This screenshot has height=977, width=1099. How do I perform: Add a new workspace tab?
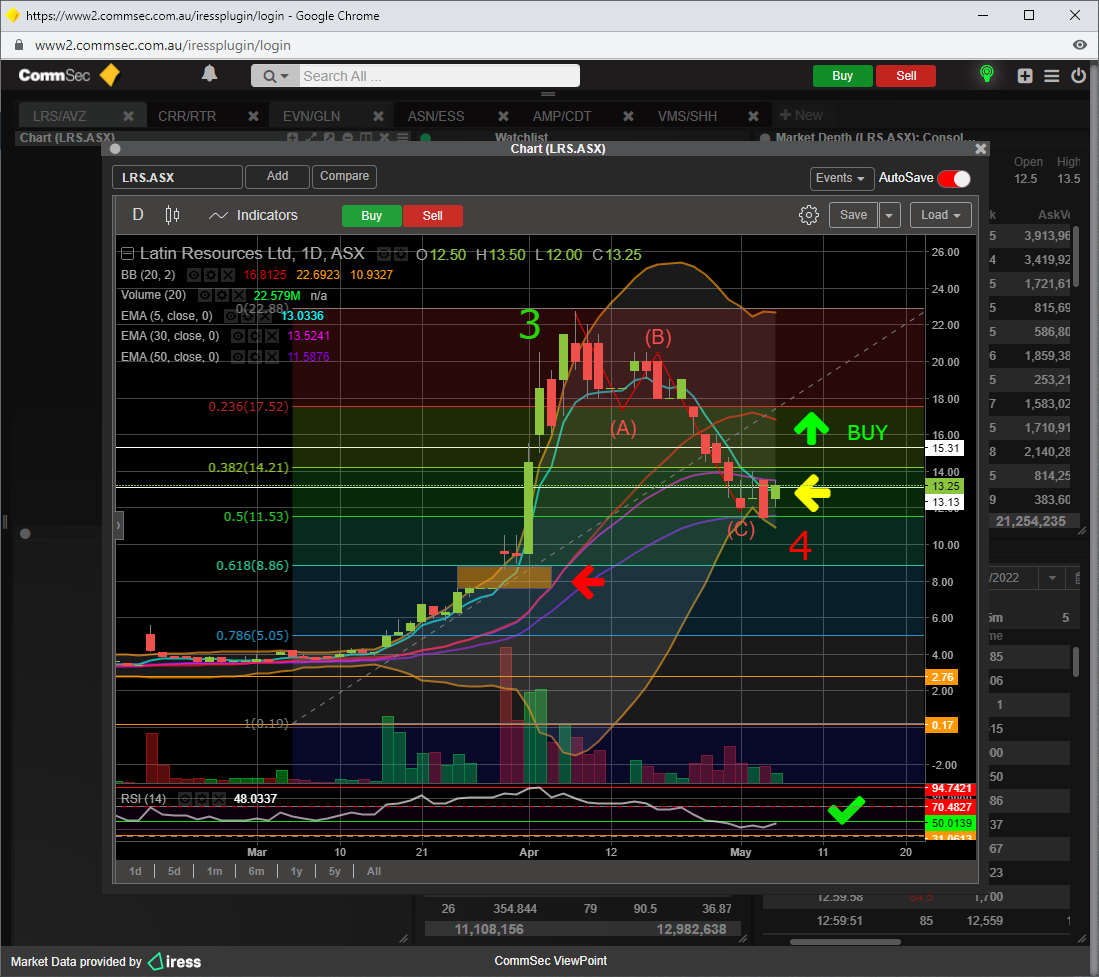pos(800,116)
